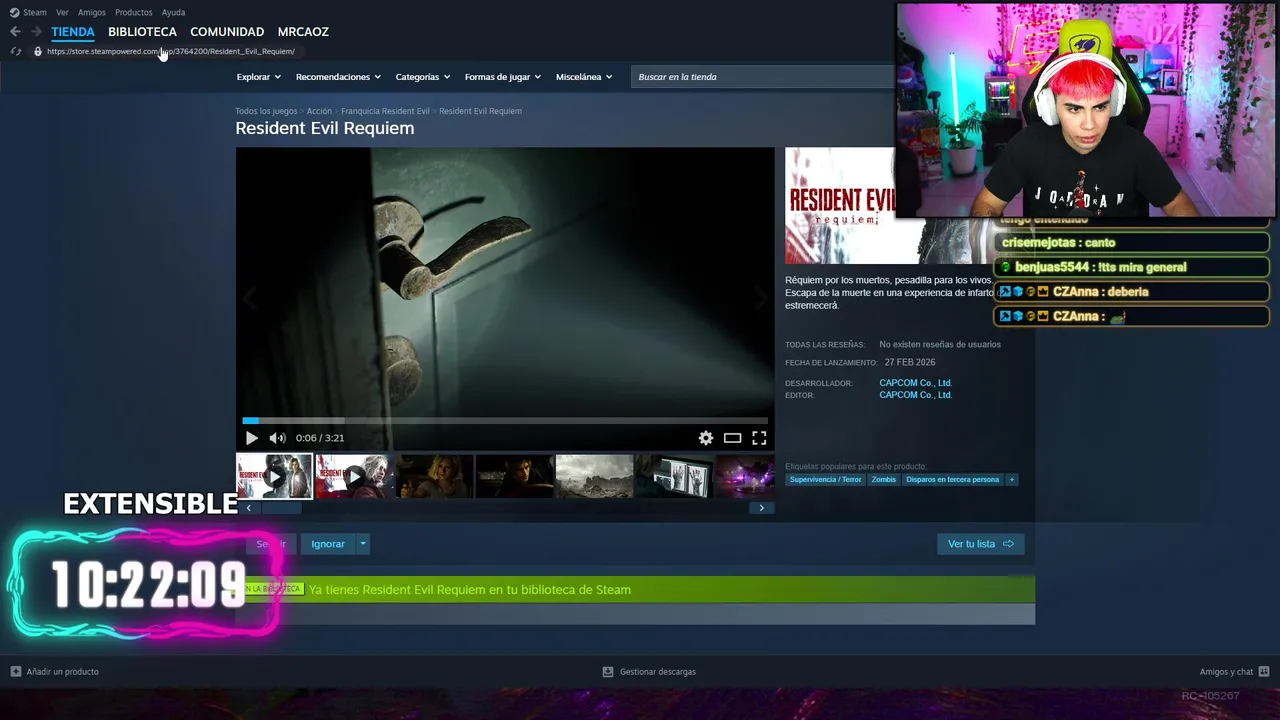Image resolution: width=1280 pixels, height=720 pixels.
Task: Switch to the TIENDA tab
Action: 73,32
